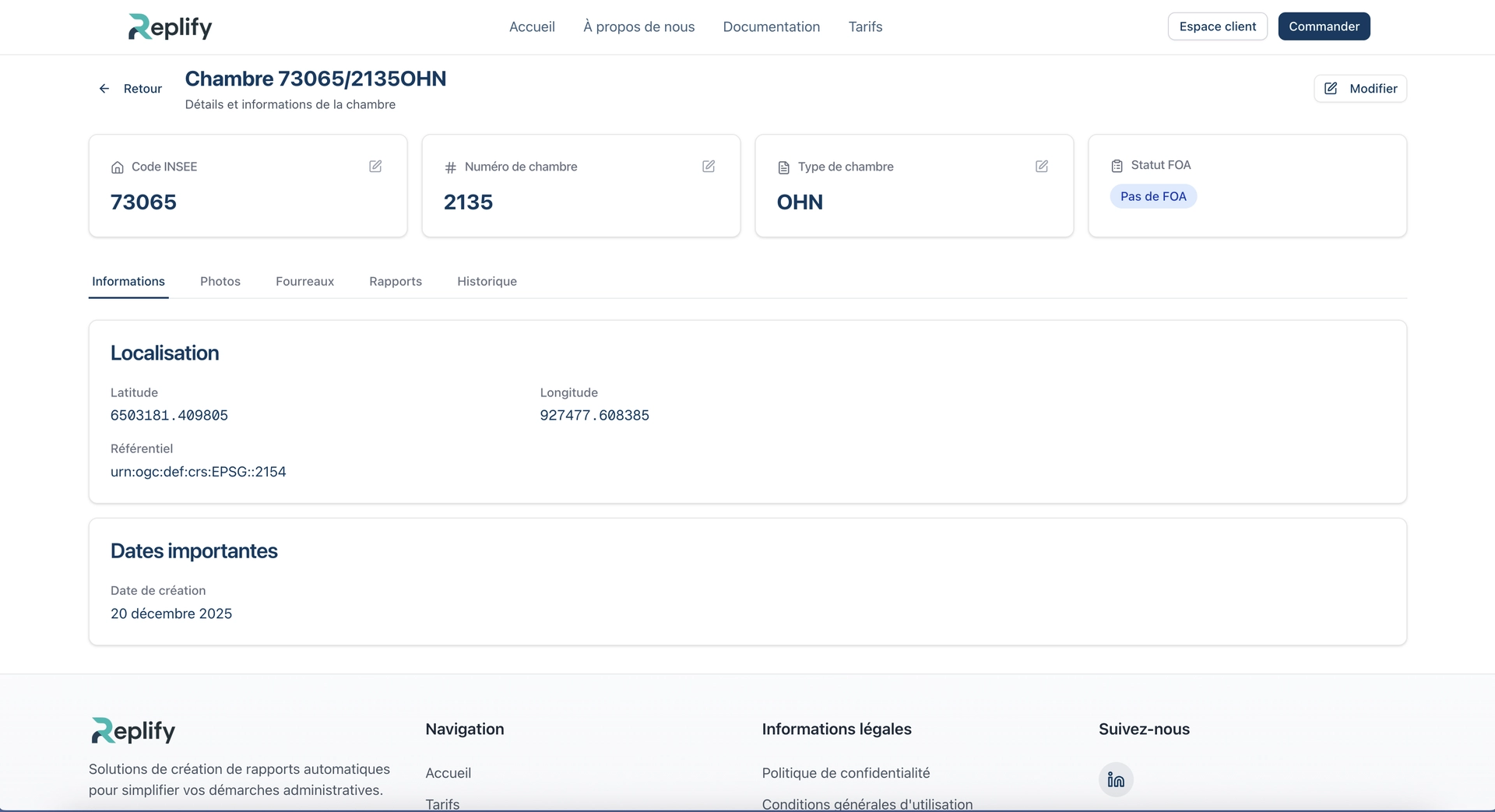Open the Espace client button
1495x812 pixels.
pos(1217,26)
